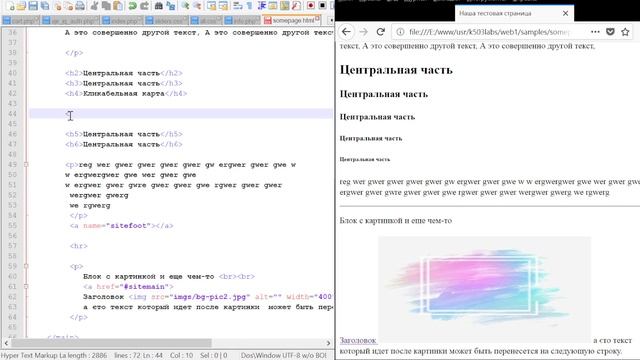Bookmark the page with the star icon

(625, 31)
